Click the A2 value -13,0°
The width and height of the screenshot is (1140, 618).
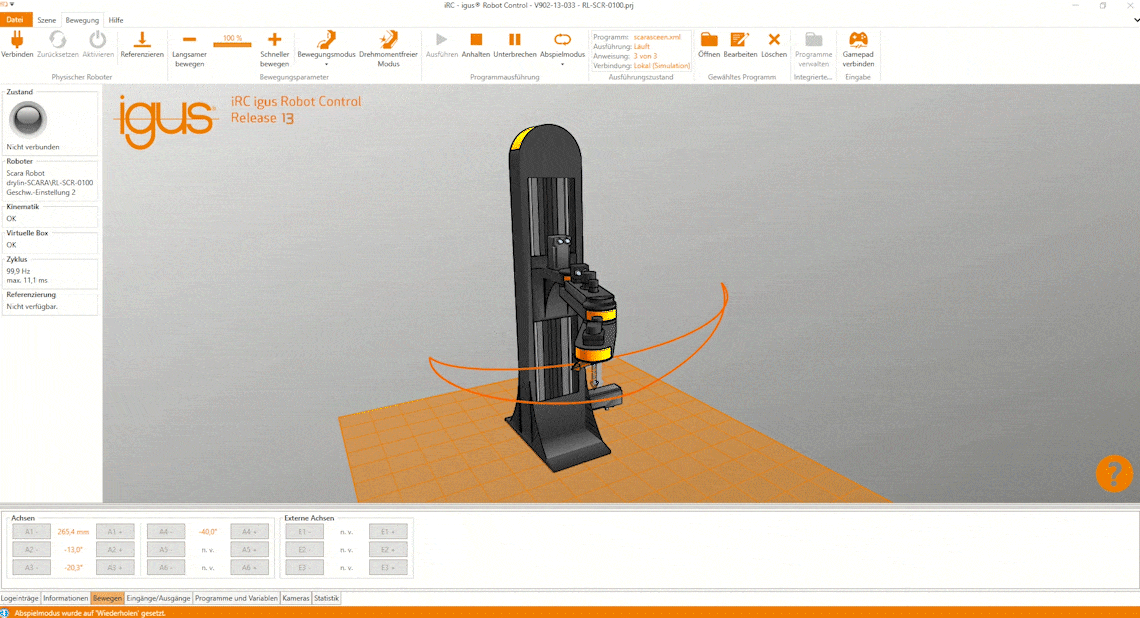tap(73, 550)
